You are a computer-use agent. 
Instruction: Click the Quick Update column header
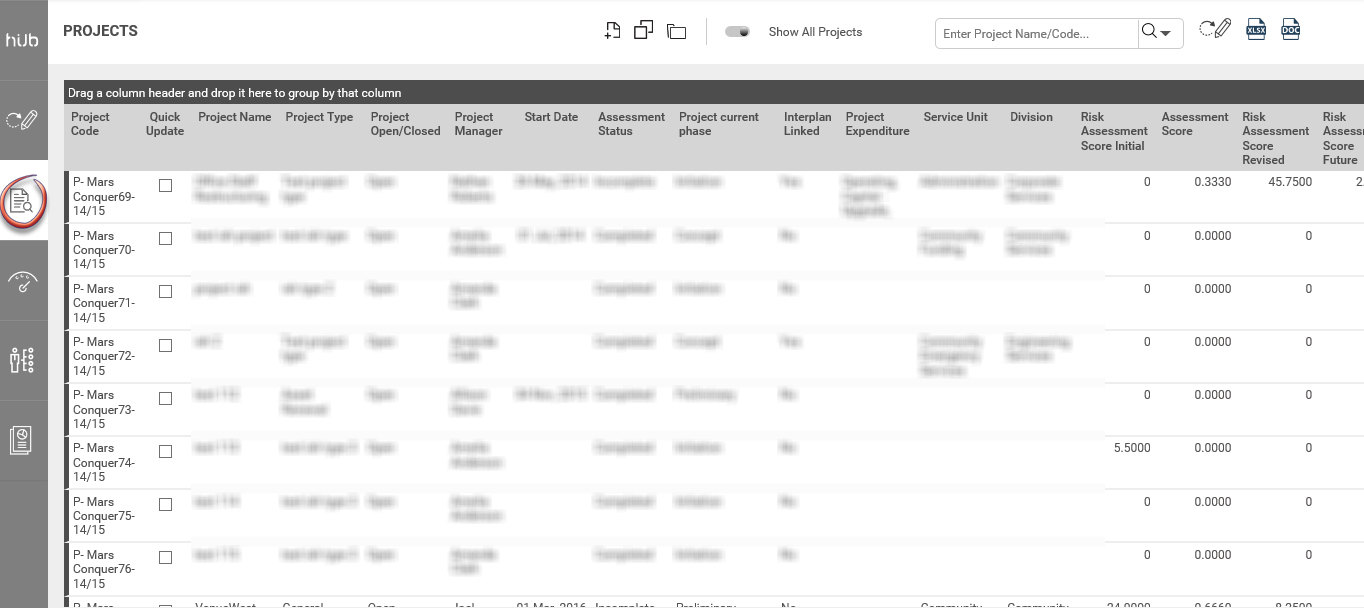pos(165,124)
